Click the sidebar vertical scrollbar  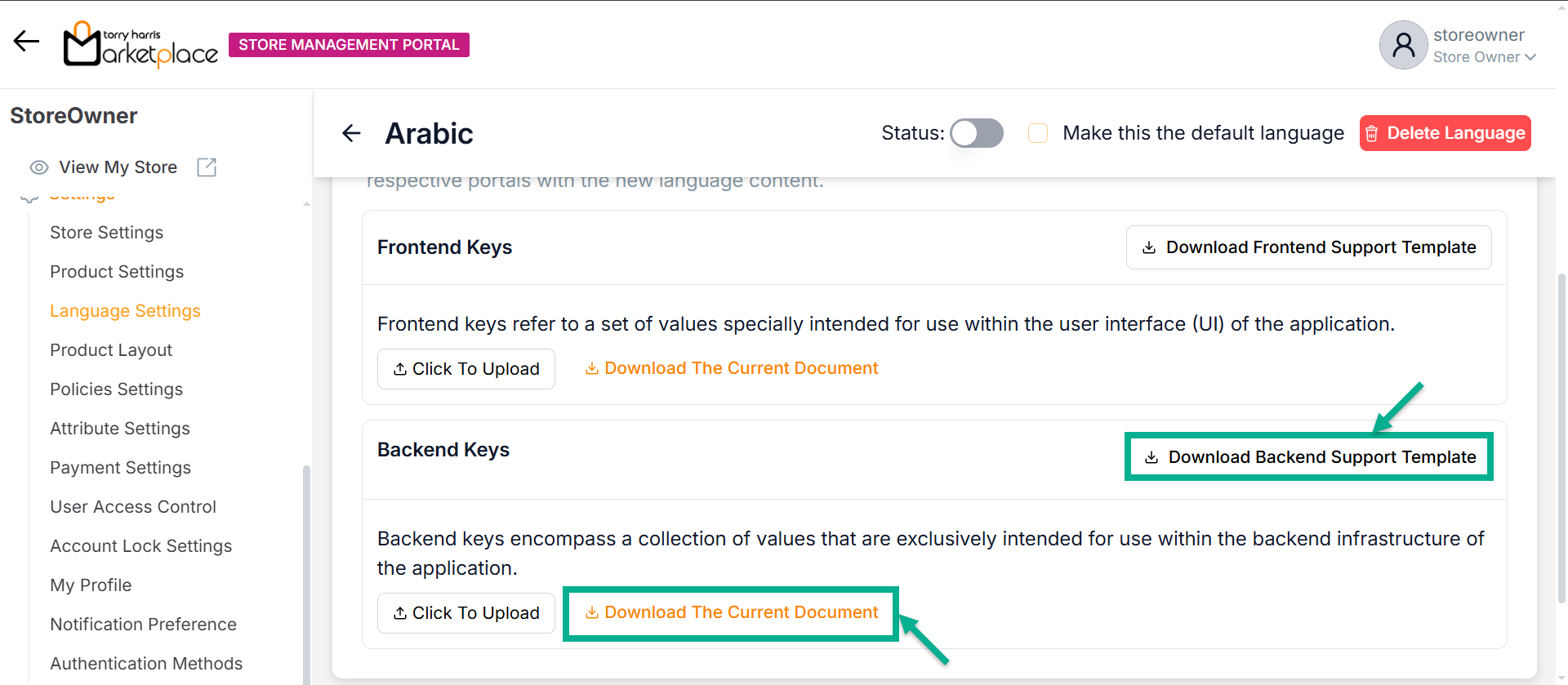coord(306,572)
